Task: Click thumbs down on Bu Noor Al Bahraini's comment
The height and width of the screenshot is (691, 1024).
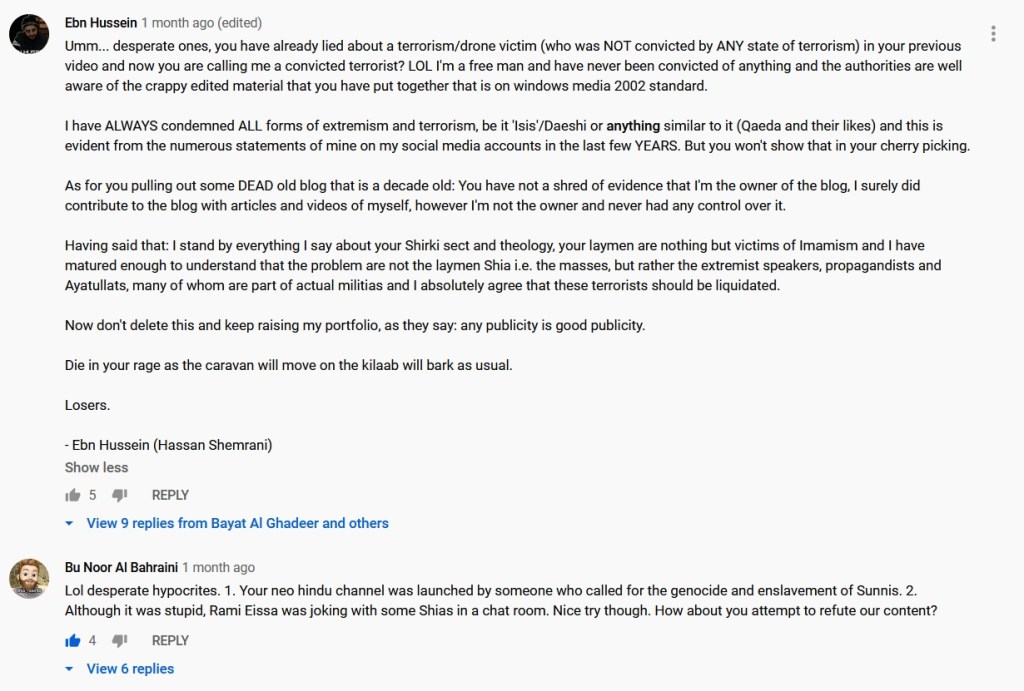Action: (120, 641)
